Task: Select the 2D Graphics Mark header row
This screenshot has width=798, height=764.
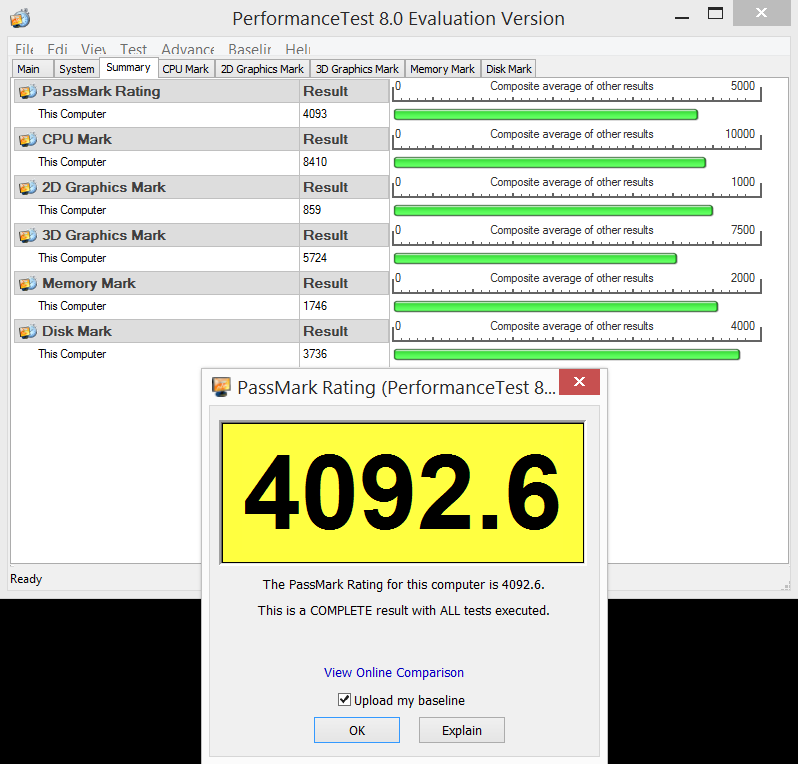Action: 157,187
